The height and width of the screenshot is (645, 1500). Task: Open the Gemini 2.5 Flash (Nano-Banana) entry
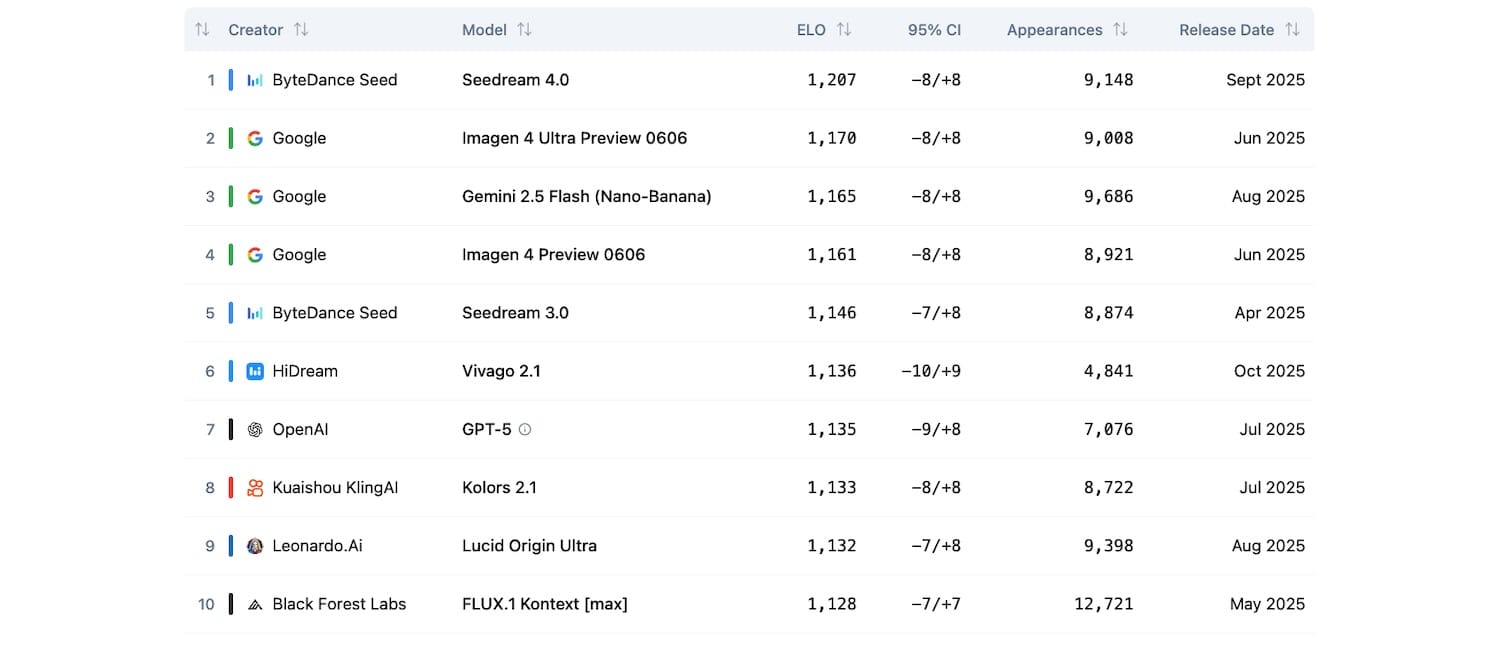pyautogui.click(x=586, y=196)
